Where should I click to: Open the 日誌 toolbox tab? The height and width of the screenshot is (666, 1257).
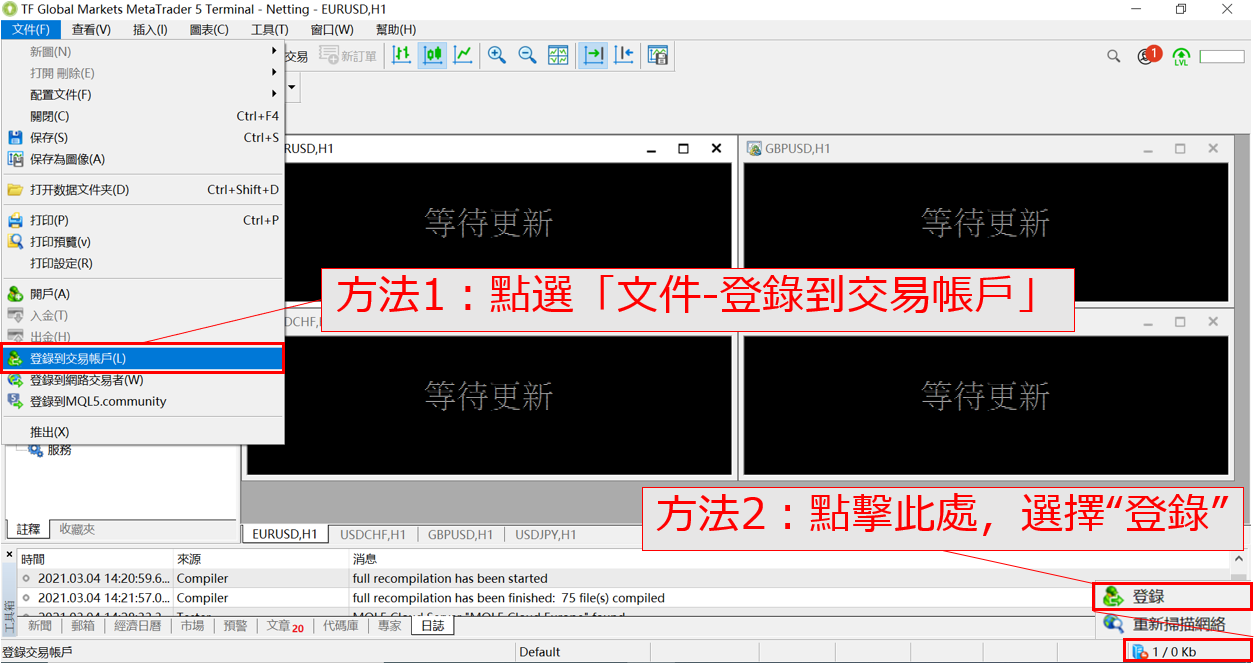point(432,626)
